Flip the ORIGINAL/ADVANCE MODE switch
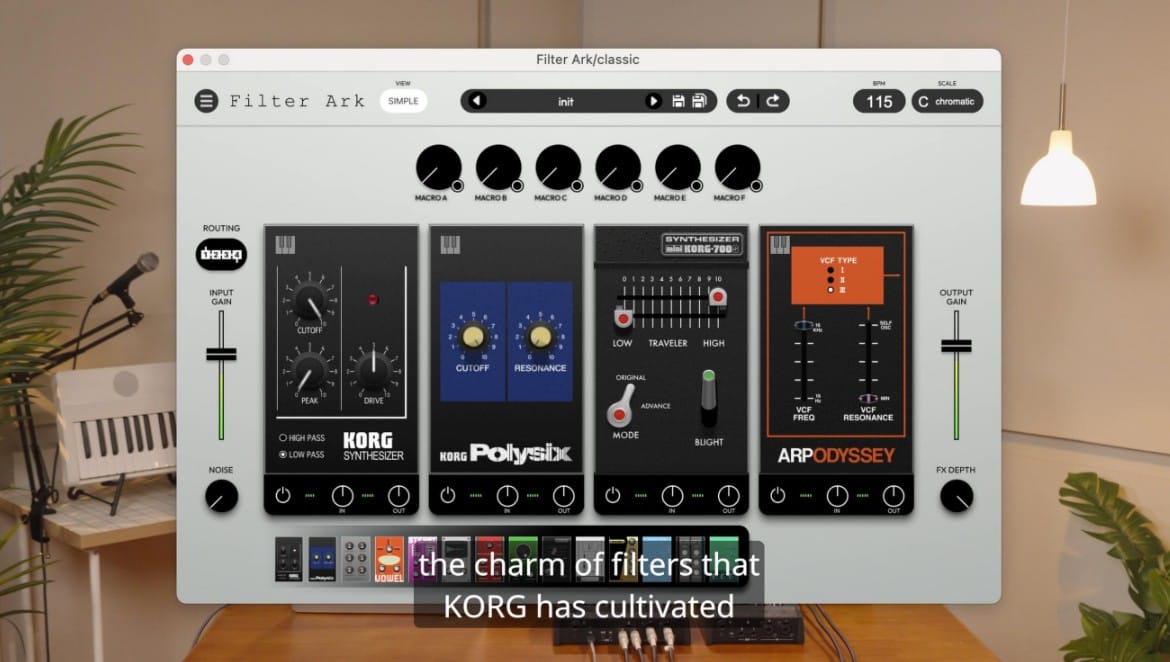The height and width of the screenshot is (662, 1170). tap(621, 405)
